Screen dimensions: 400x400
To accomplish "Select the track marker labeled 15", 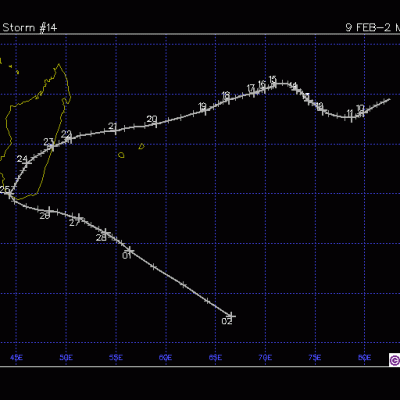I will click(275, 84).
